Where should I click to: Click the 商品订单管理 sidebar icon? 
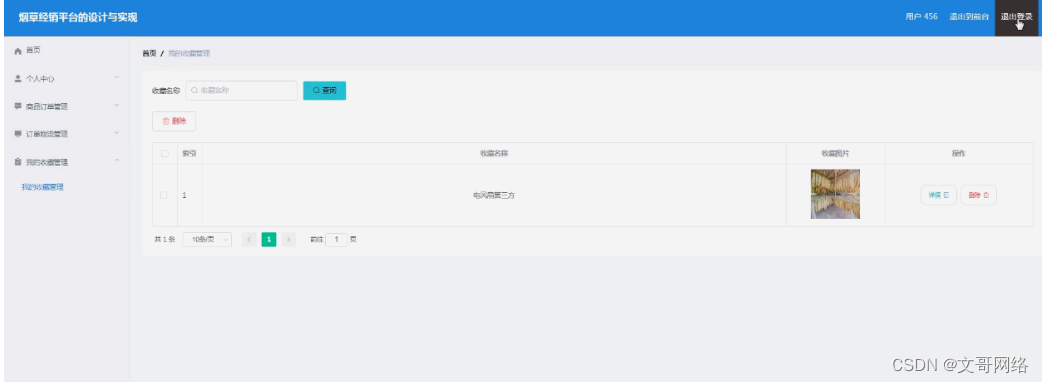18,106
